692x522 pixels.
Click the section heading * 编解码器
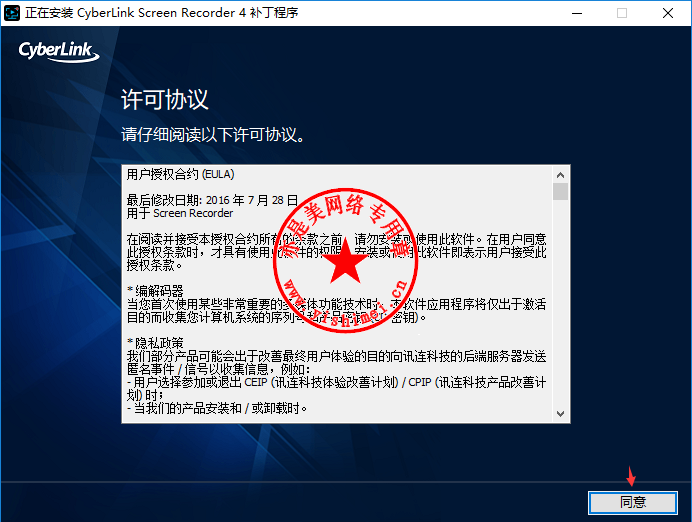point(155,291)
